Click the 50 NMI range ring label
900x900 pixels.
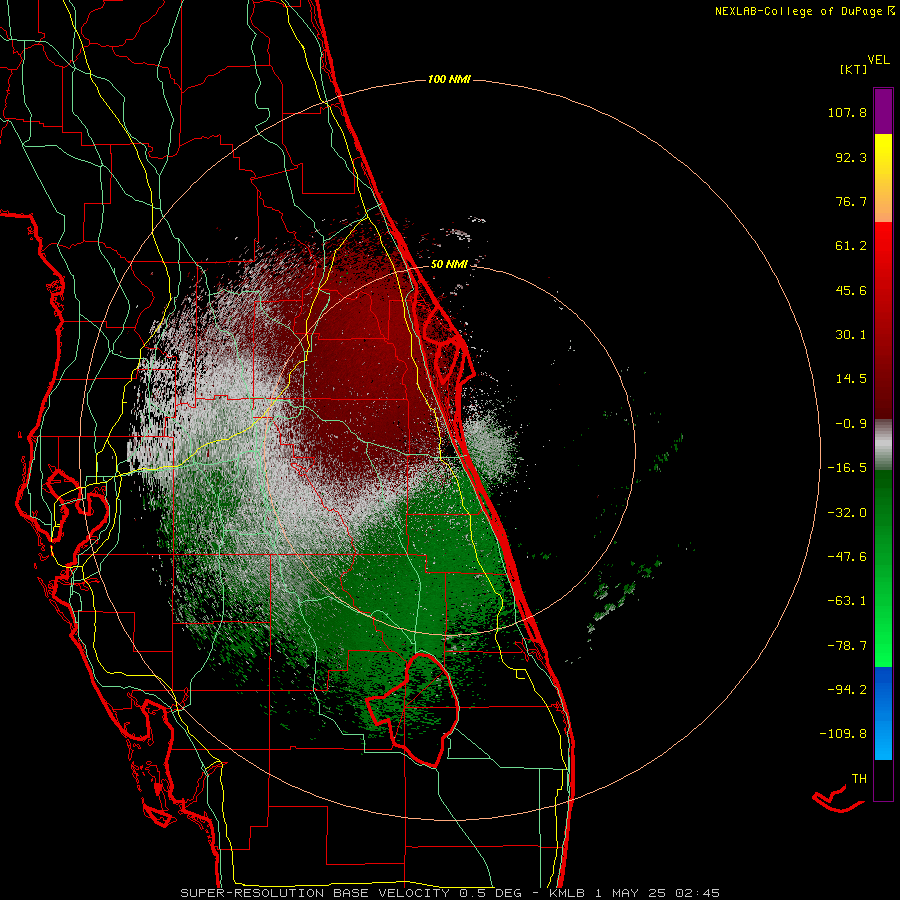pos(449,264)
